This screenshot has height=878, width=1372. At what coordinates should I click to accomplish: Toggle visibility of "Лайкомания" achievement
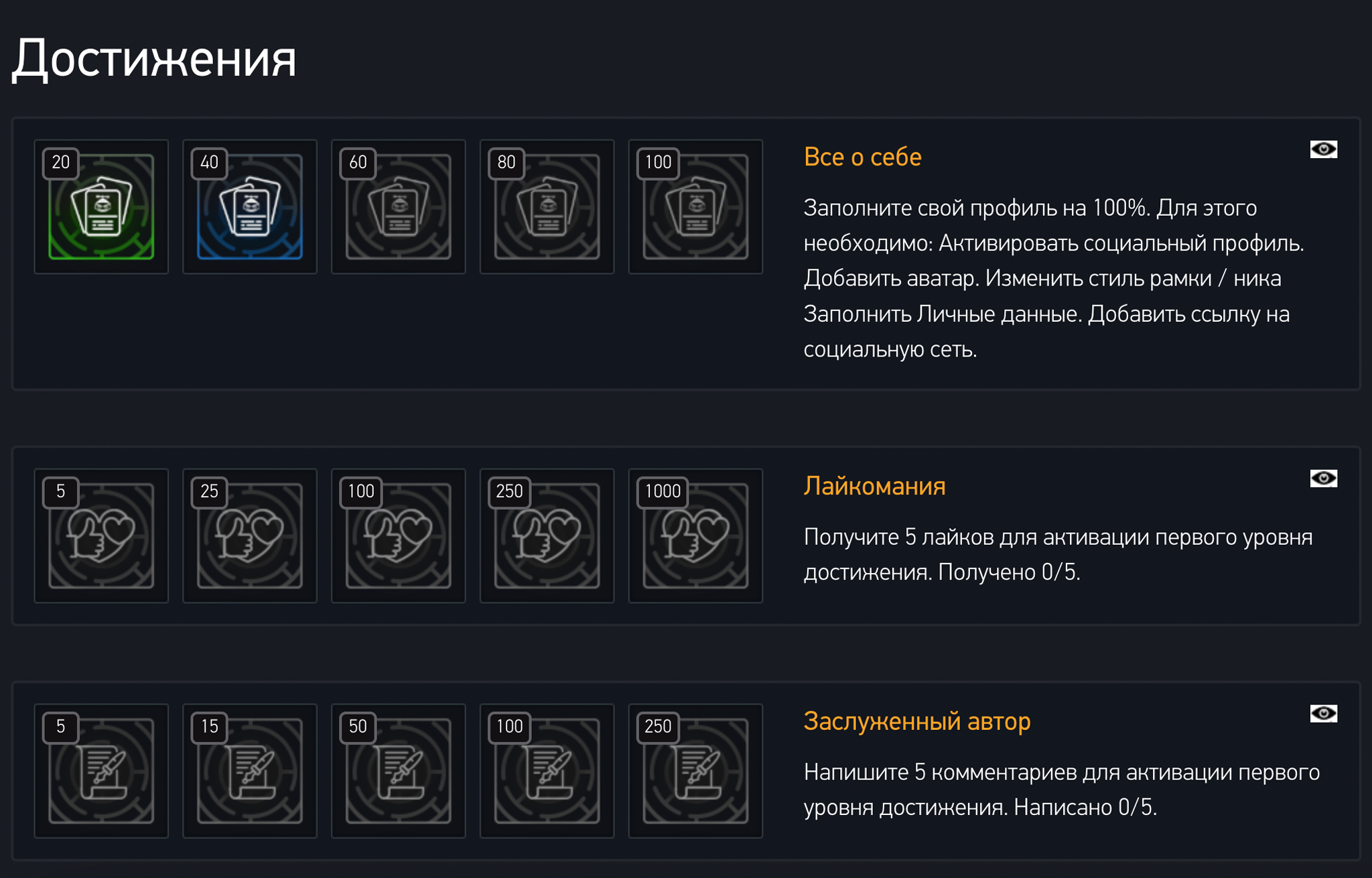1323,478
